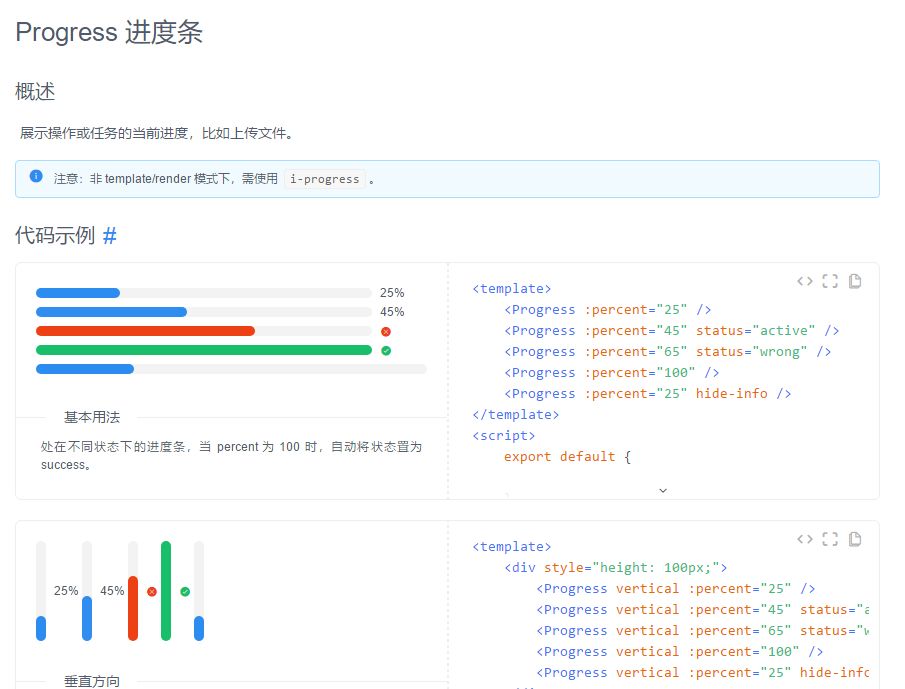The height and width of the screenshot is (689, 905).
Task: Click the 45% active horizontal progress bar
Action: [204, 312]
